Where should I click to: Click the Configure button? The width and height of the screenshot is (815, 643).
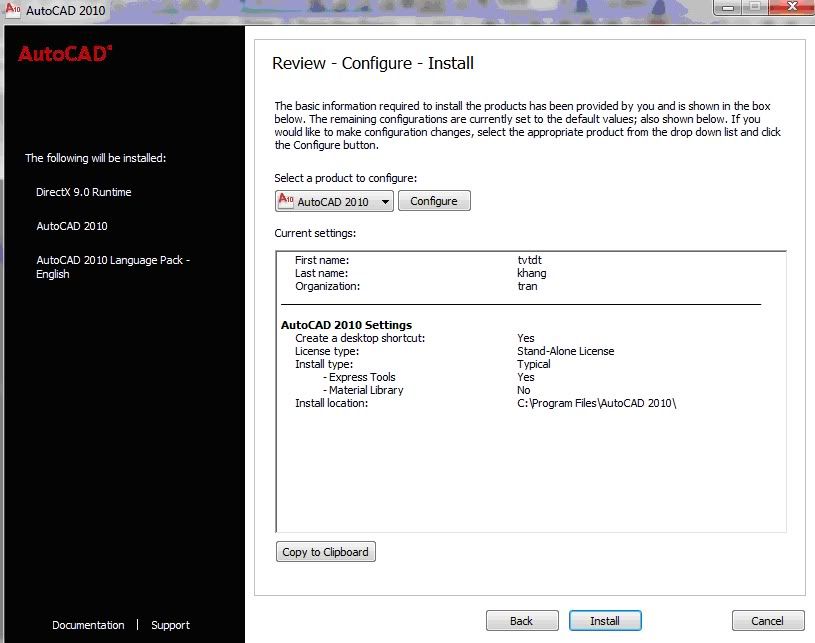click(x=434, y=201)
